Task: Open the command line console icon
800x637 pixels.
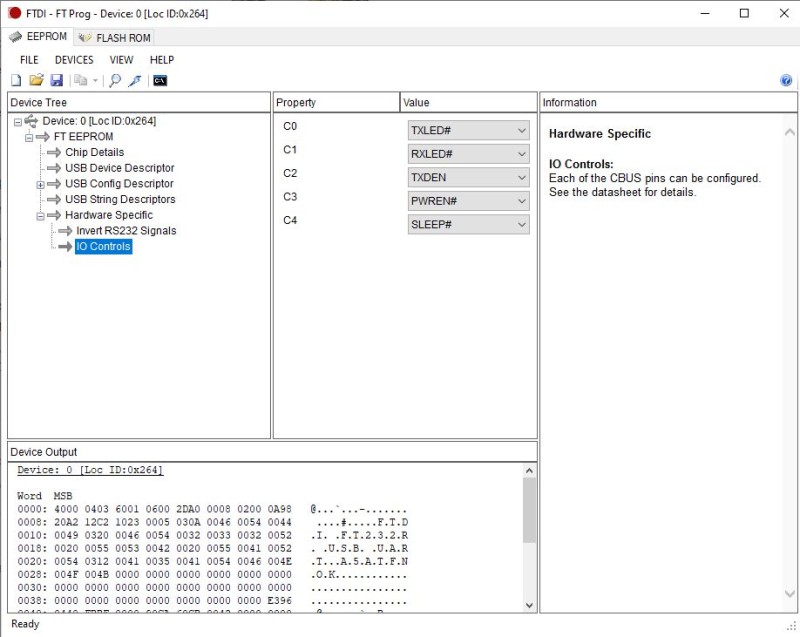Action: (159, 81)
